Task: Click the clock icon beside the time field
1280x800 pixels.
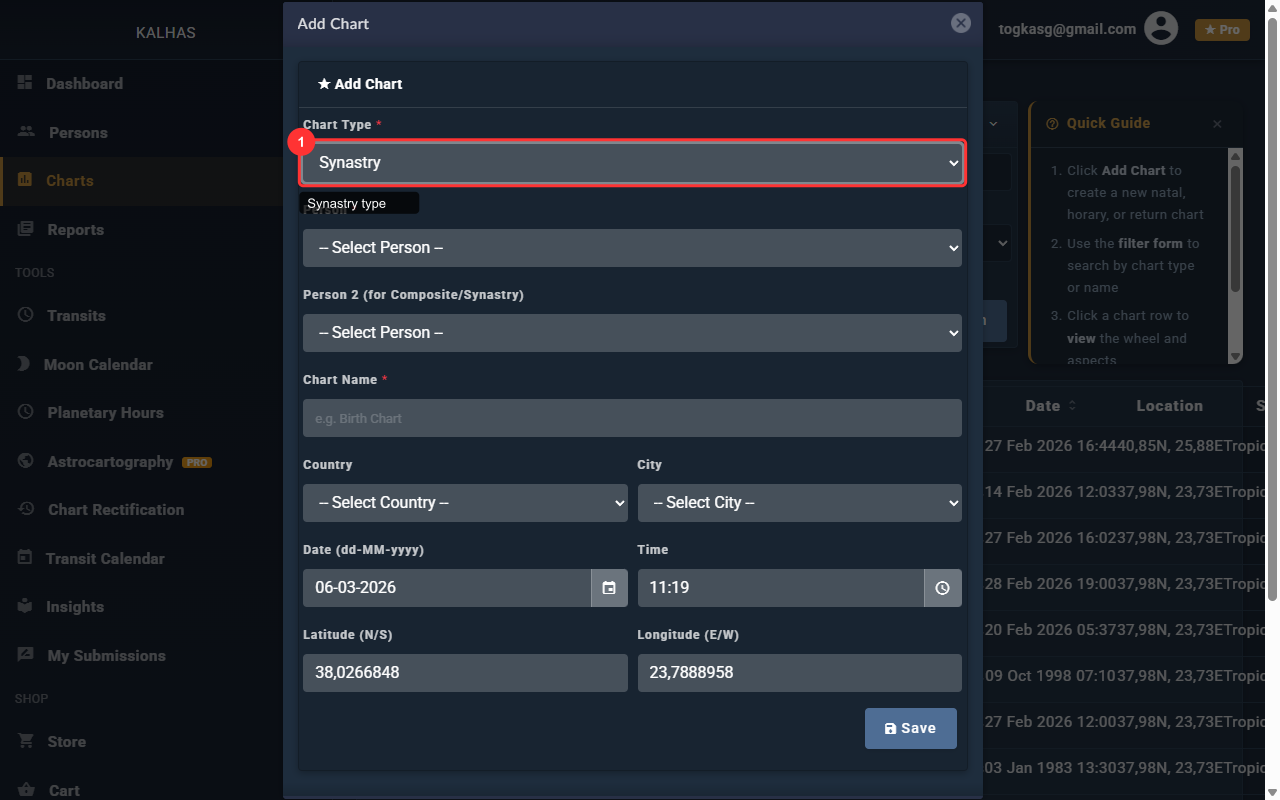Action: click(942, 588)
